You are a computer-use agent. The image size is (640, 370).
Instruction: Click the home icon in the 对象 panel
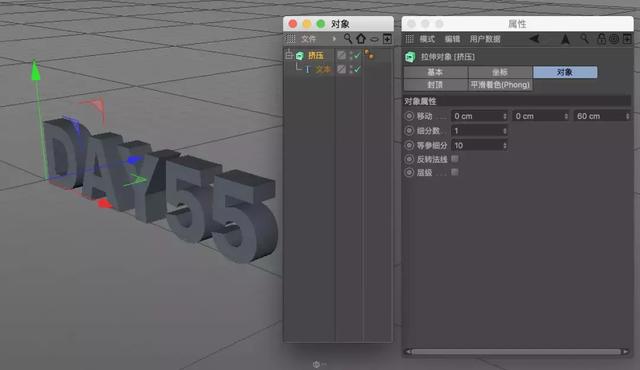coord(361,39)
